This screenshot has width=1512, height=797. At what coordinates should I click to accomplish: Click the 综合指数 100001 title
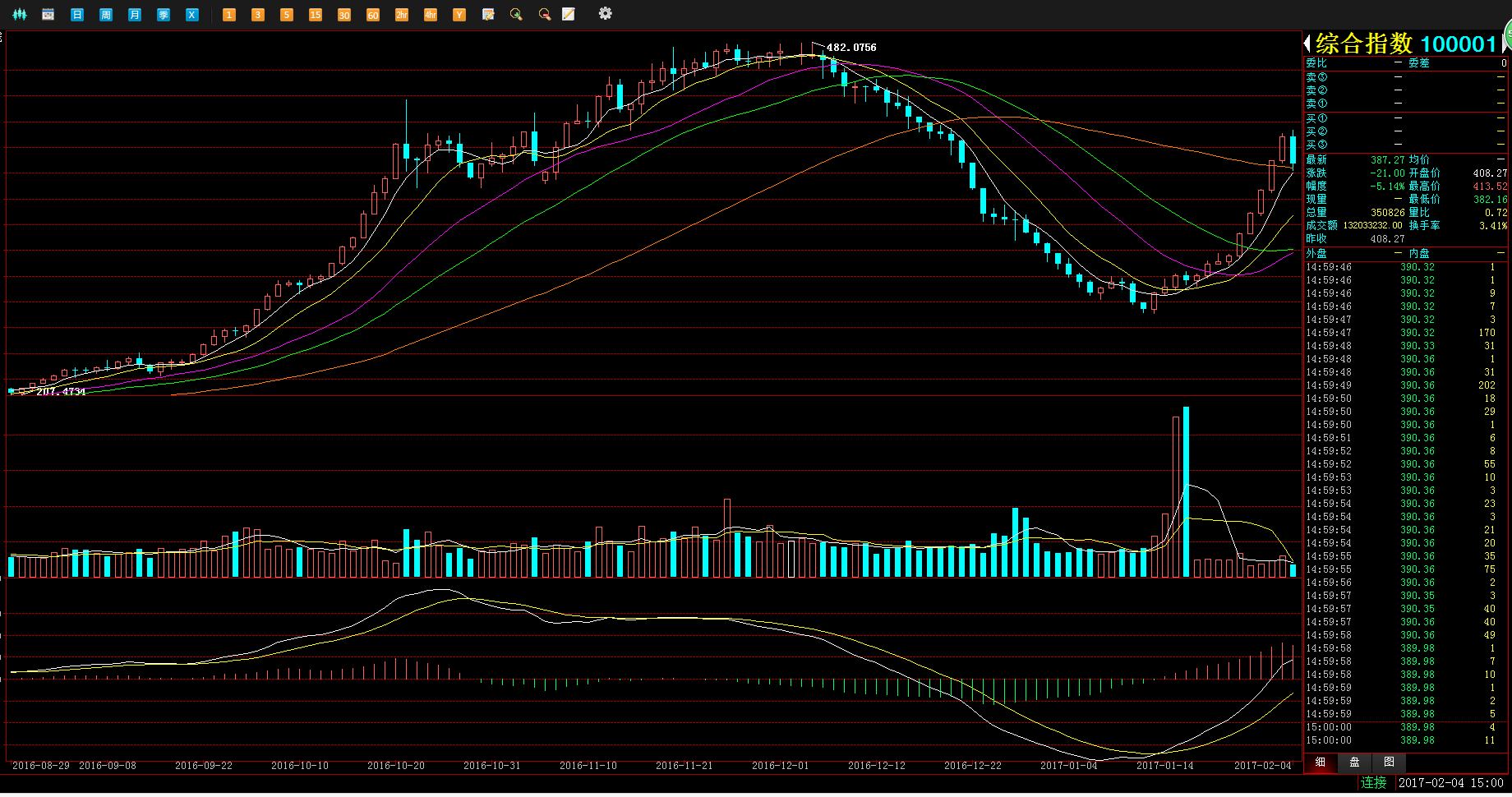(1406, 44)
